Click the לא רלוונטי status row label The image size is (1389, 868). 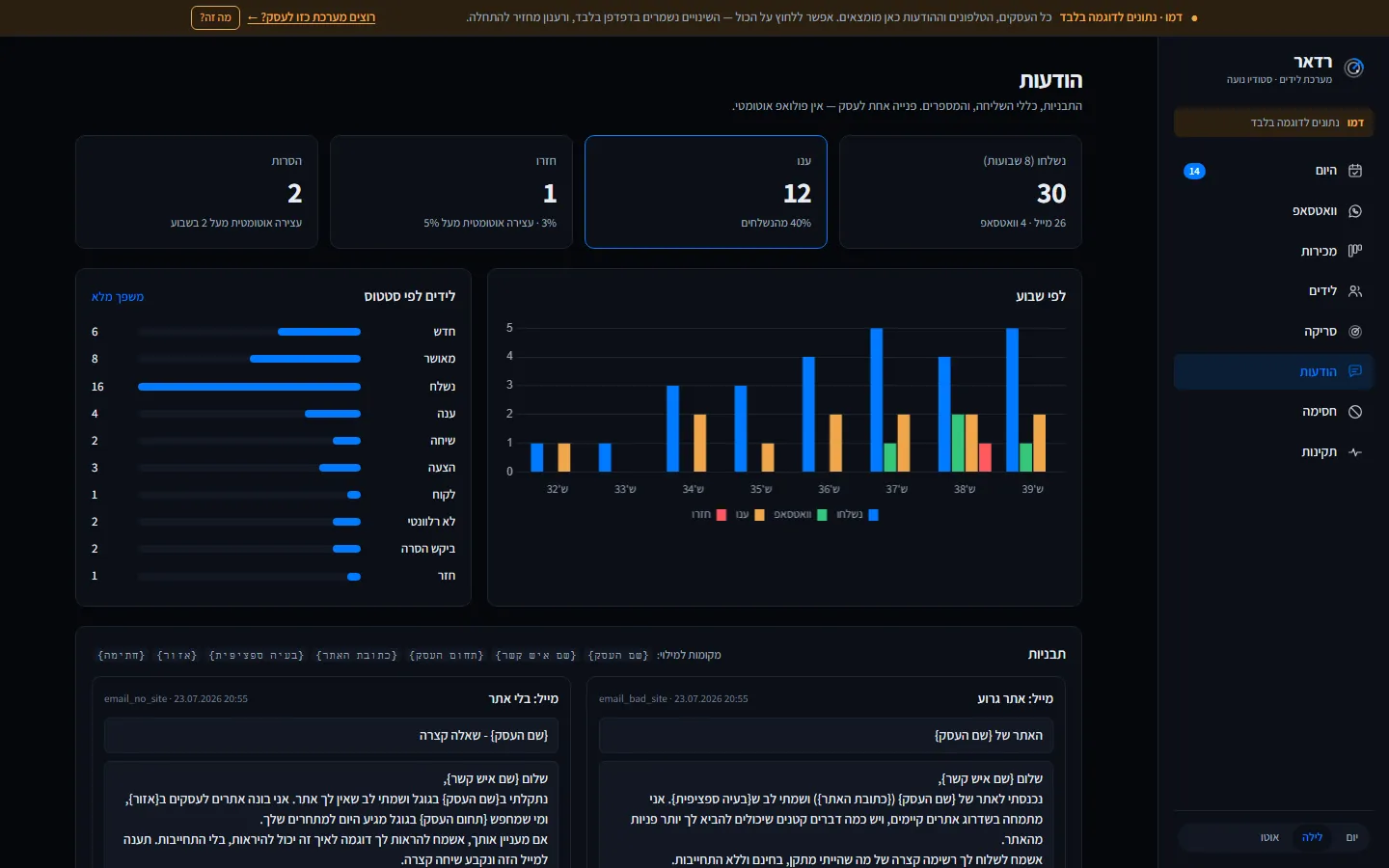431,522
